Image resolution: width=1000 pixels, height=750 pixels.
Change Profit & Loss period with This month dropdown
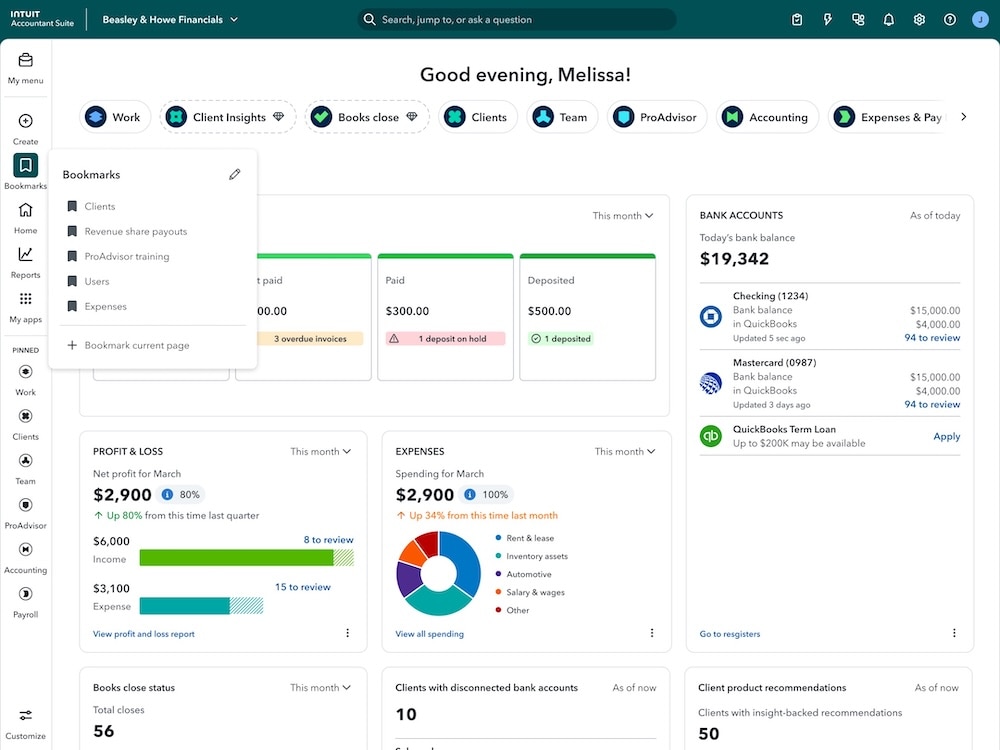(x=320, y=451)
